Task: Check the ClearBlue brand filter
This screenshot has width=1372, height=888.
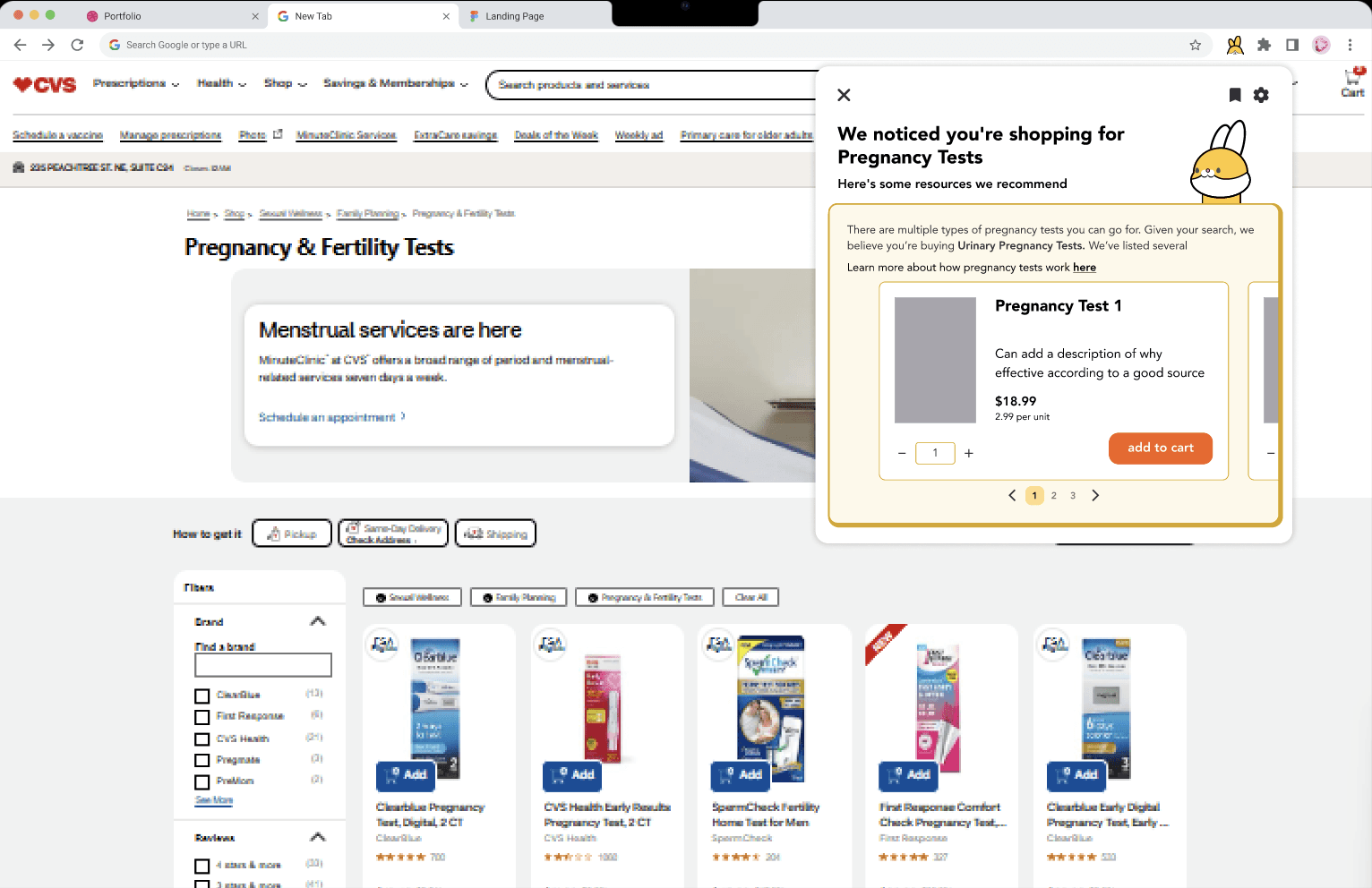Action: [x=202, y=696]
